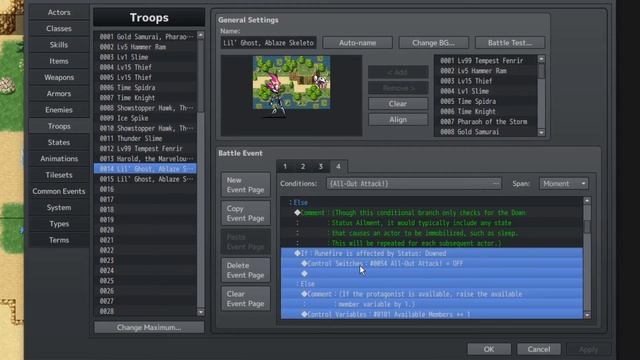Select troop 0012 Lv99 Tempest Fenrir

145,149
